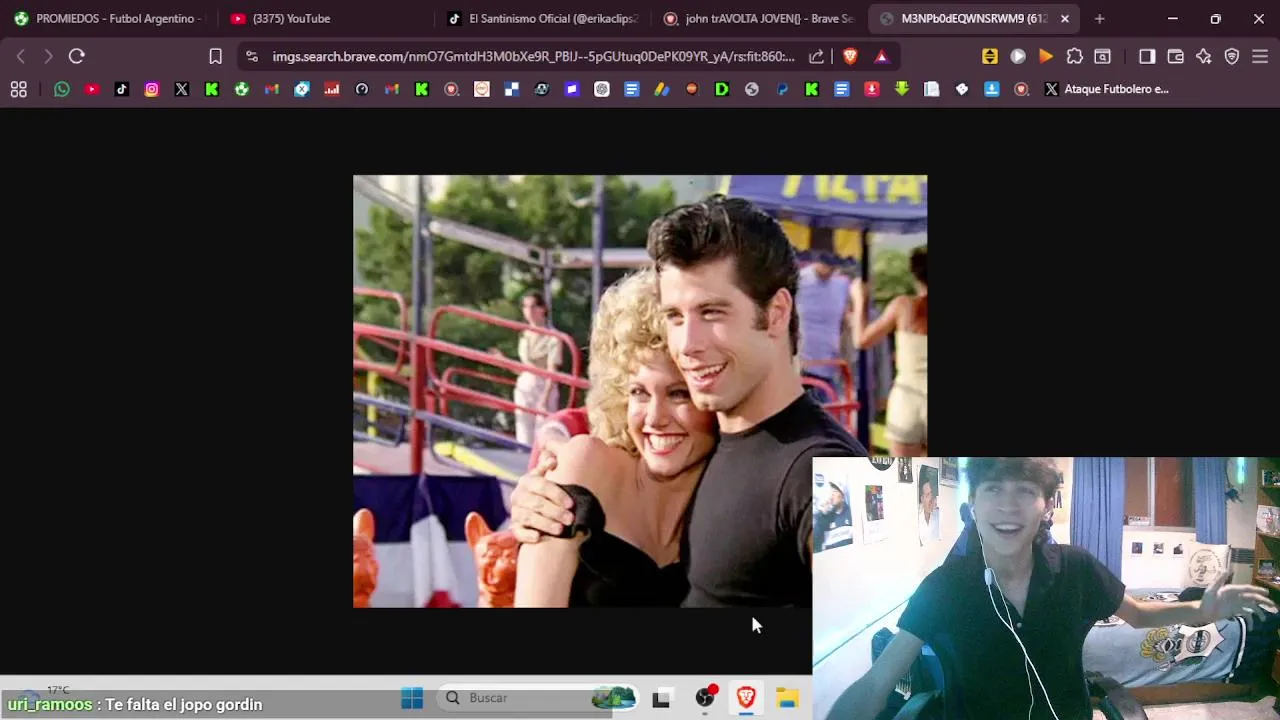Open Brave Shields lion icon

[x=850, y=57]
